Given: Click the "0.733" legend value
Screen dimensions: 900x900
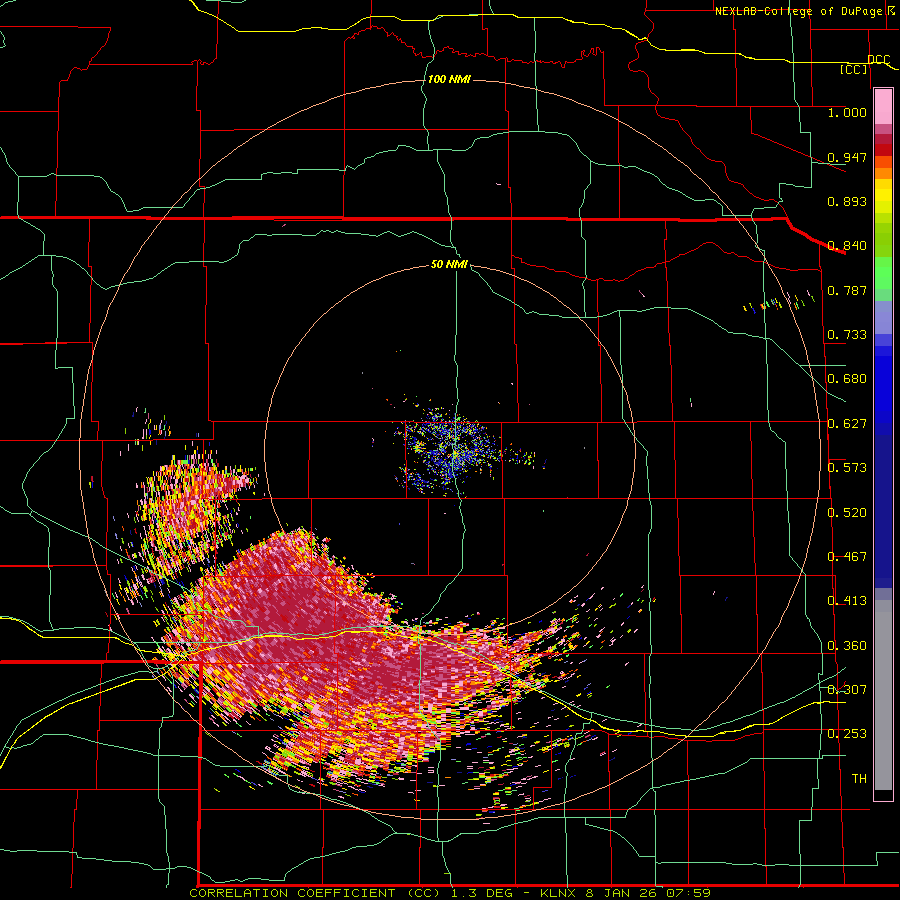Looking at the screenshot, I should [x=847, y=335].
